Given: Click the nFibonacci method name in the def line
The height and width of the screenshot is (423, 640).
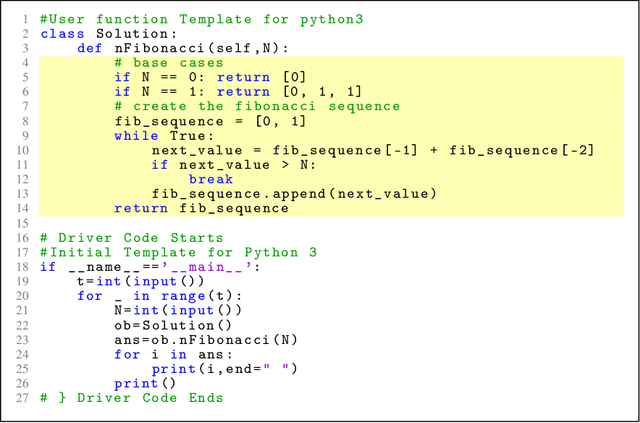Looking at the screenshot, I should [x=147, y=48].
